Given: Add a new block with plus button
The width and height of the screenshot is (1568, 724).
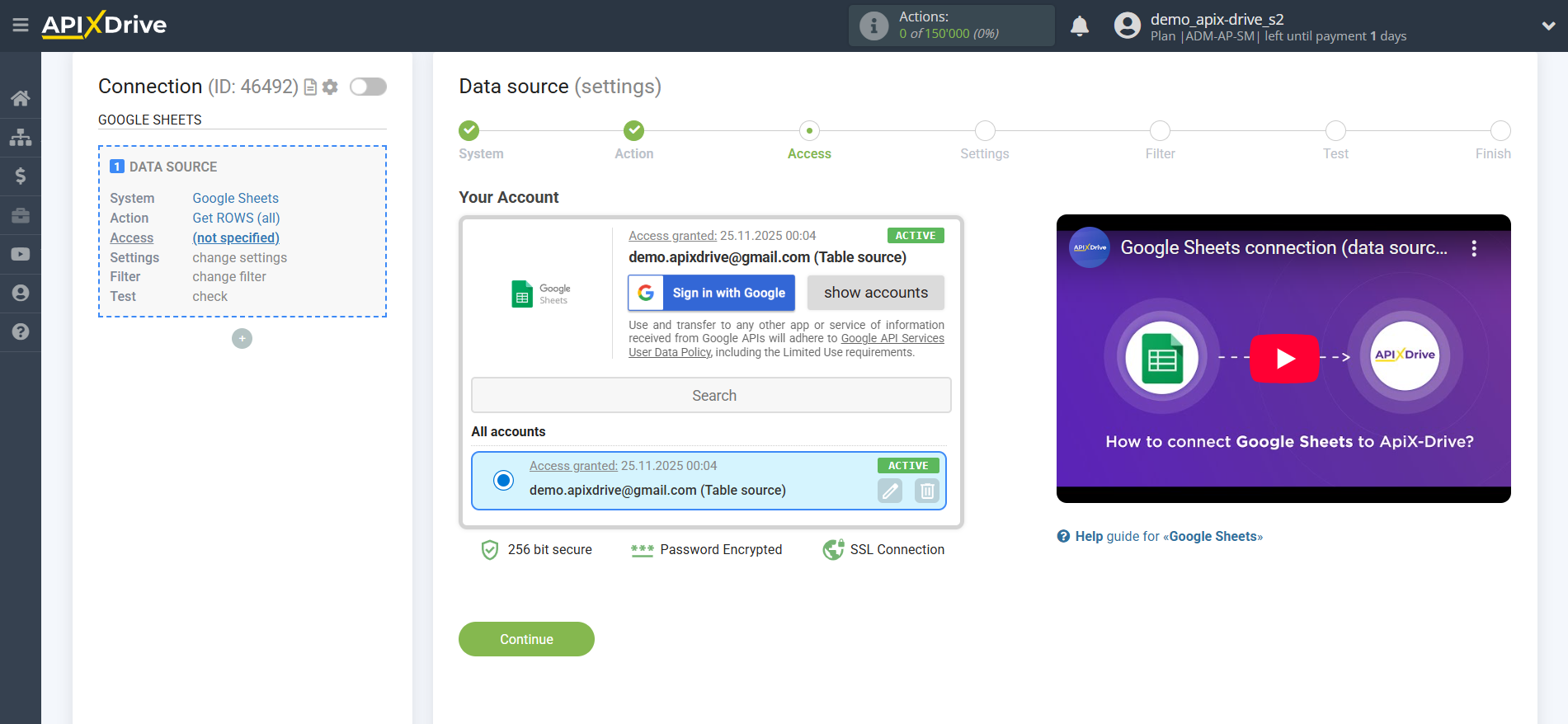Looking at the screenshot, I should coord(242,339).
